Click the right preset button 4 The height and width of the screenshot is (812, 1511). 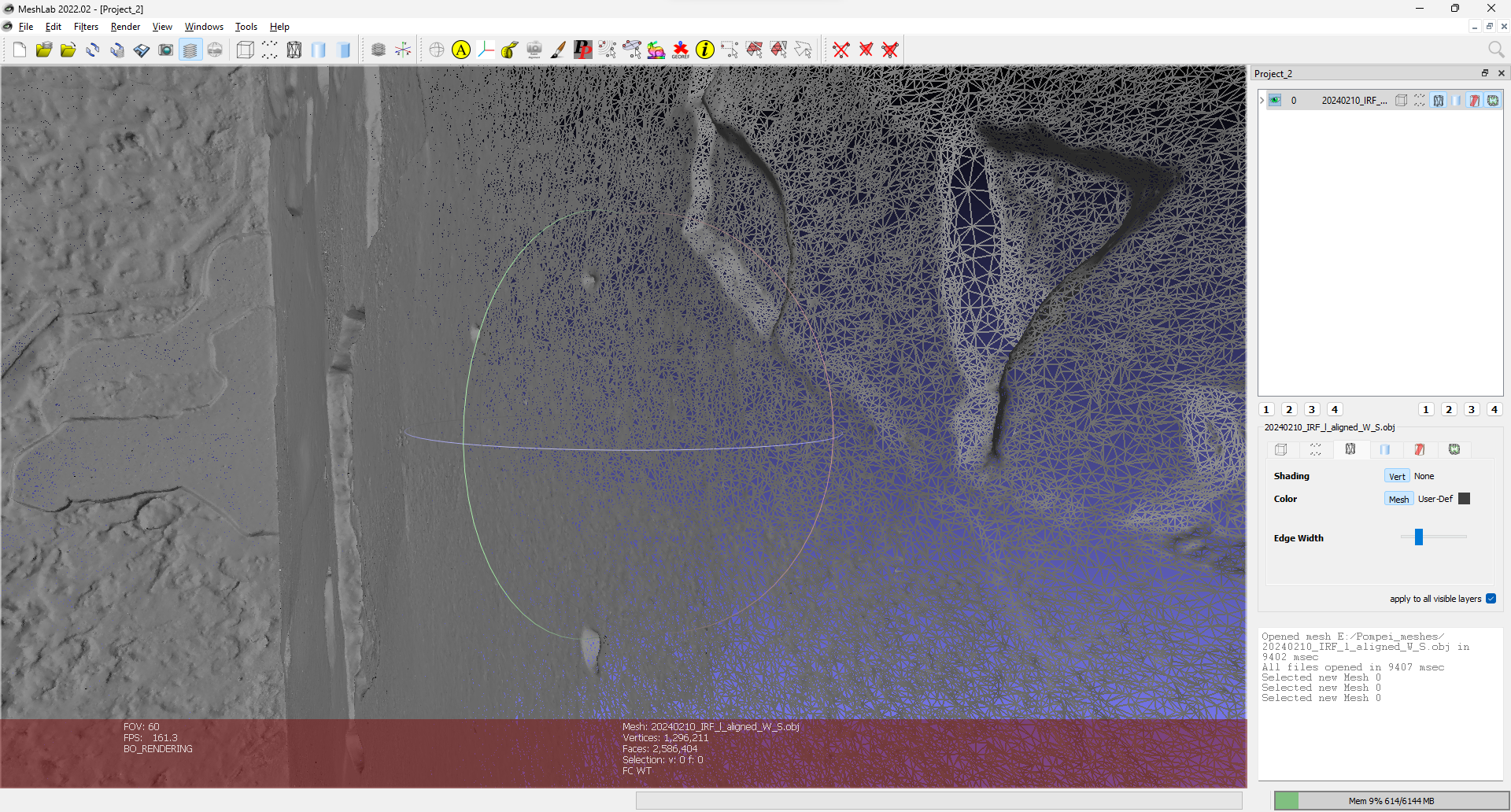point(1494,409)
